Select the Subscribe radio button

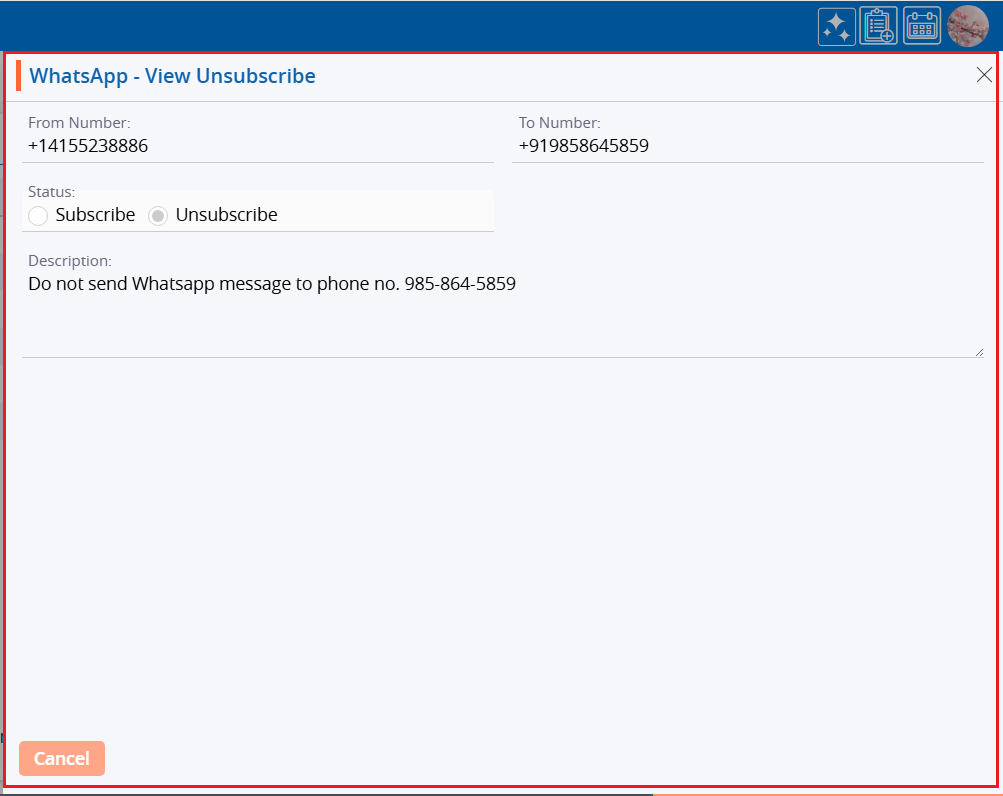click(x=38, y=215)
